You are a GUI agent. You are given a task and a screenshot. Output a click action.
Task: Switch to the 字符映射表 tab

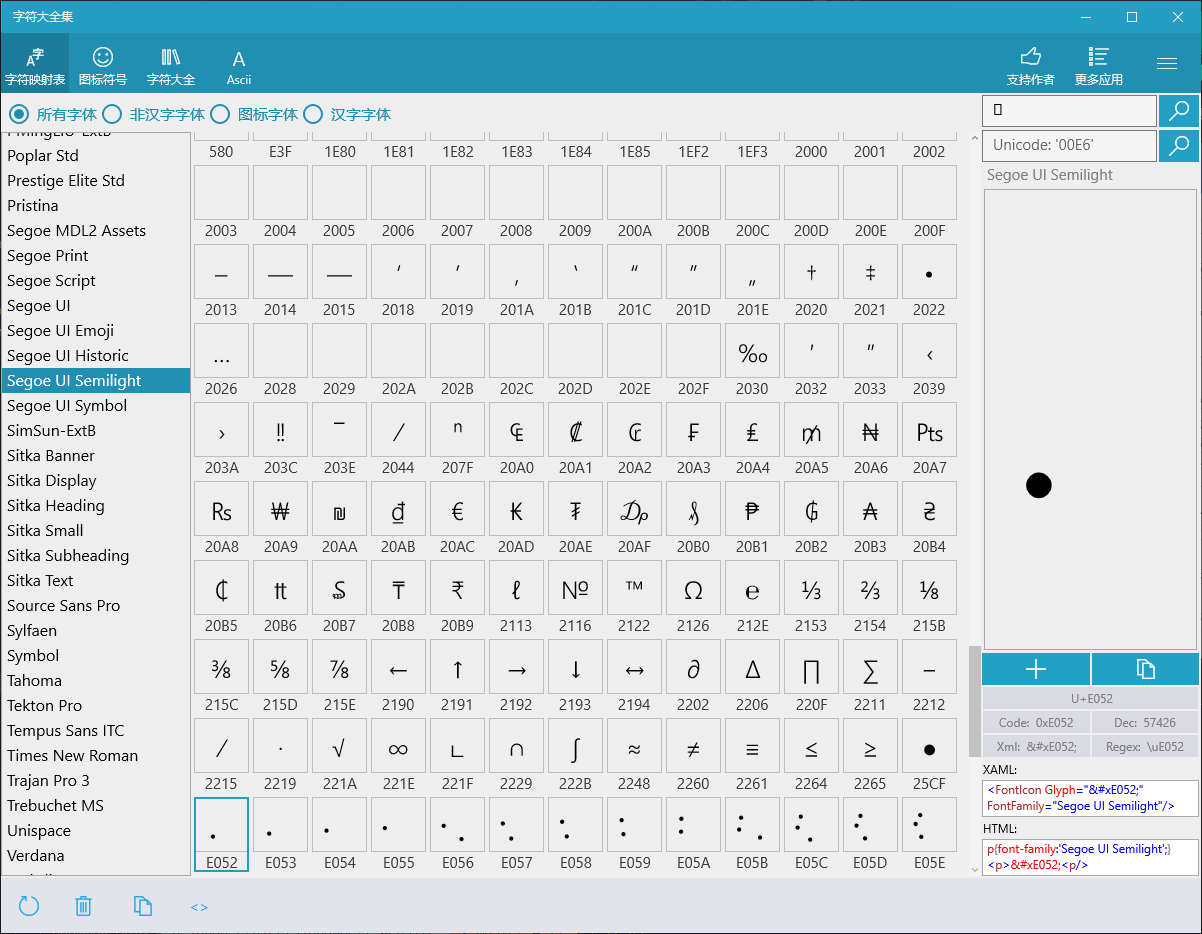pos(35,63)
